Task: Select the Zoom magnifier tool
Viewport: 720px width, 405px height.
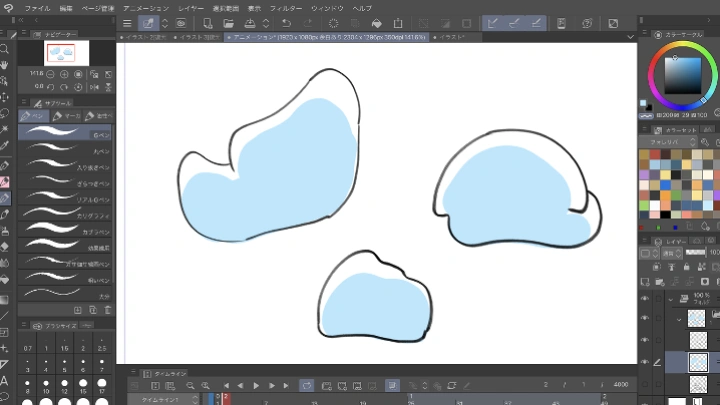Action: [4, 49]
